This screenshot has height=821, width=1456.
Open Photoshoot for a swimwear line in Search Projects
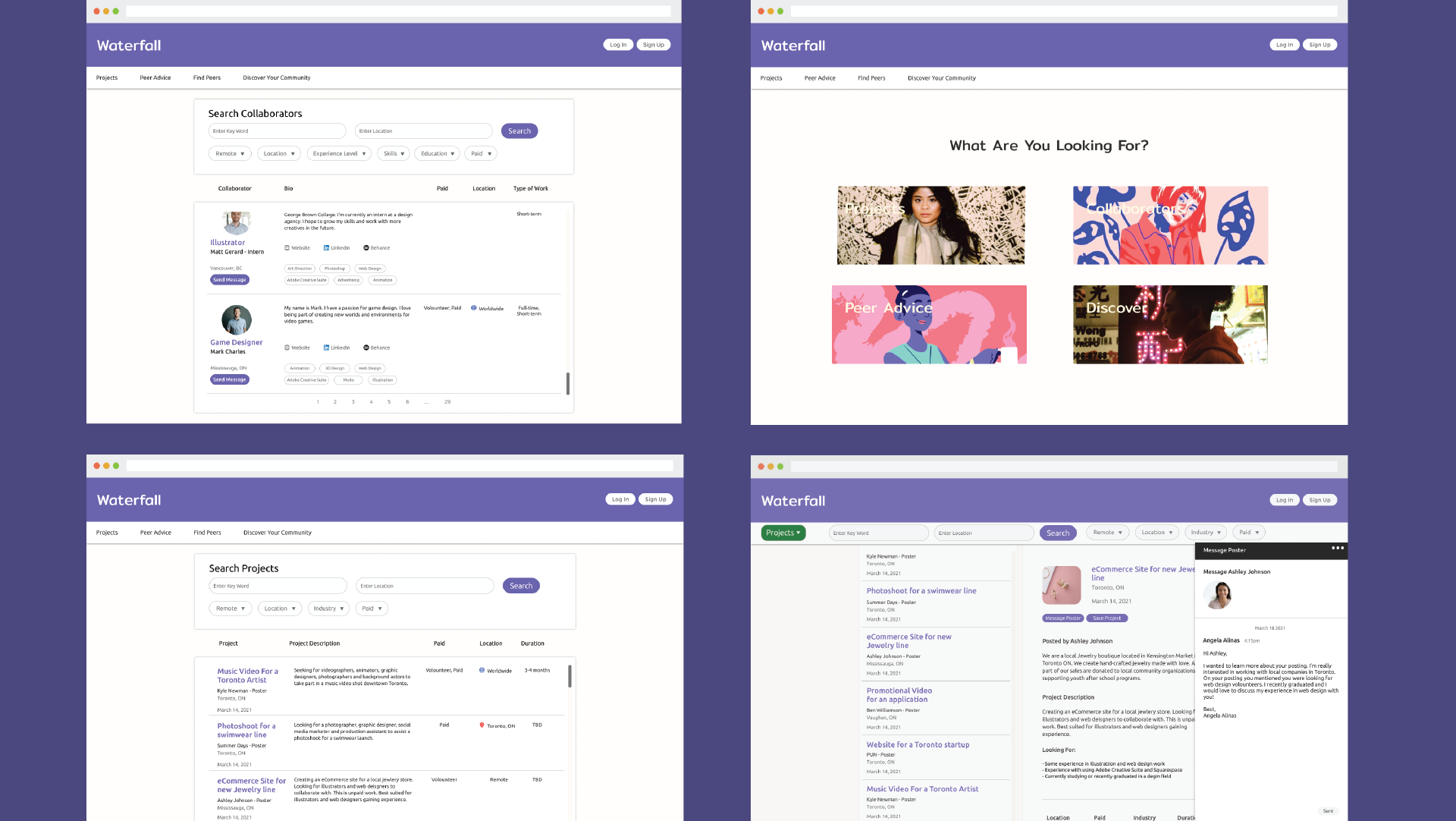[x=246, y=730]
